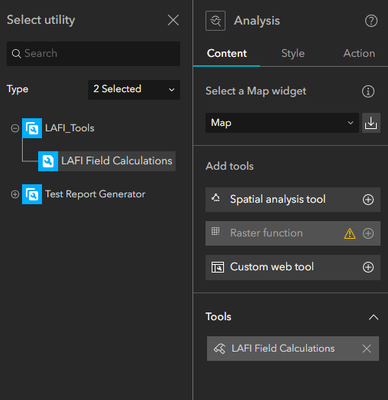The width and height of the screenshot is (388, 400).
Task: Click the Raster function row
Action: (293, 233)
